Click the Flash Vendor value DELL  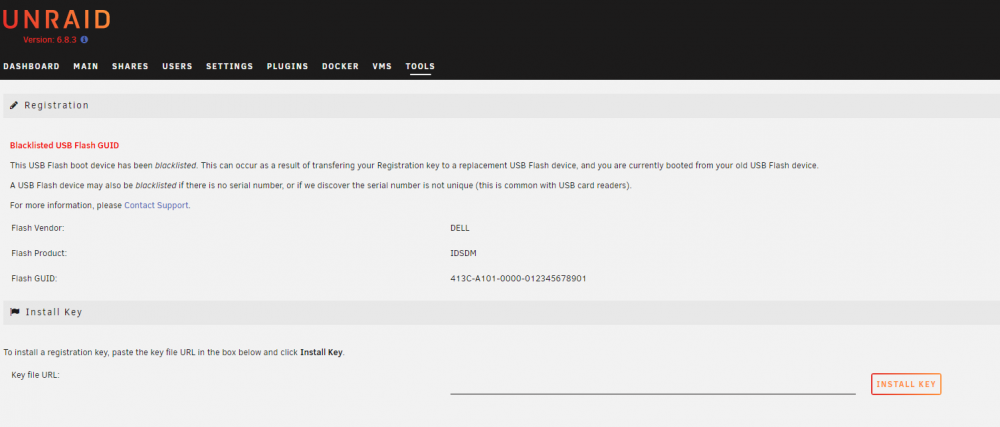point(460,228)
